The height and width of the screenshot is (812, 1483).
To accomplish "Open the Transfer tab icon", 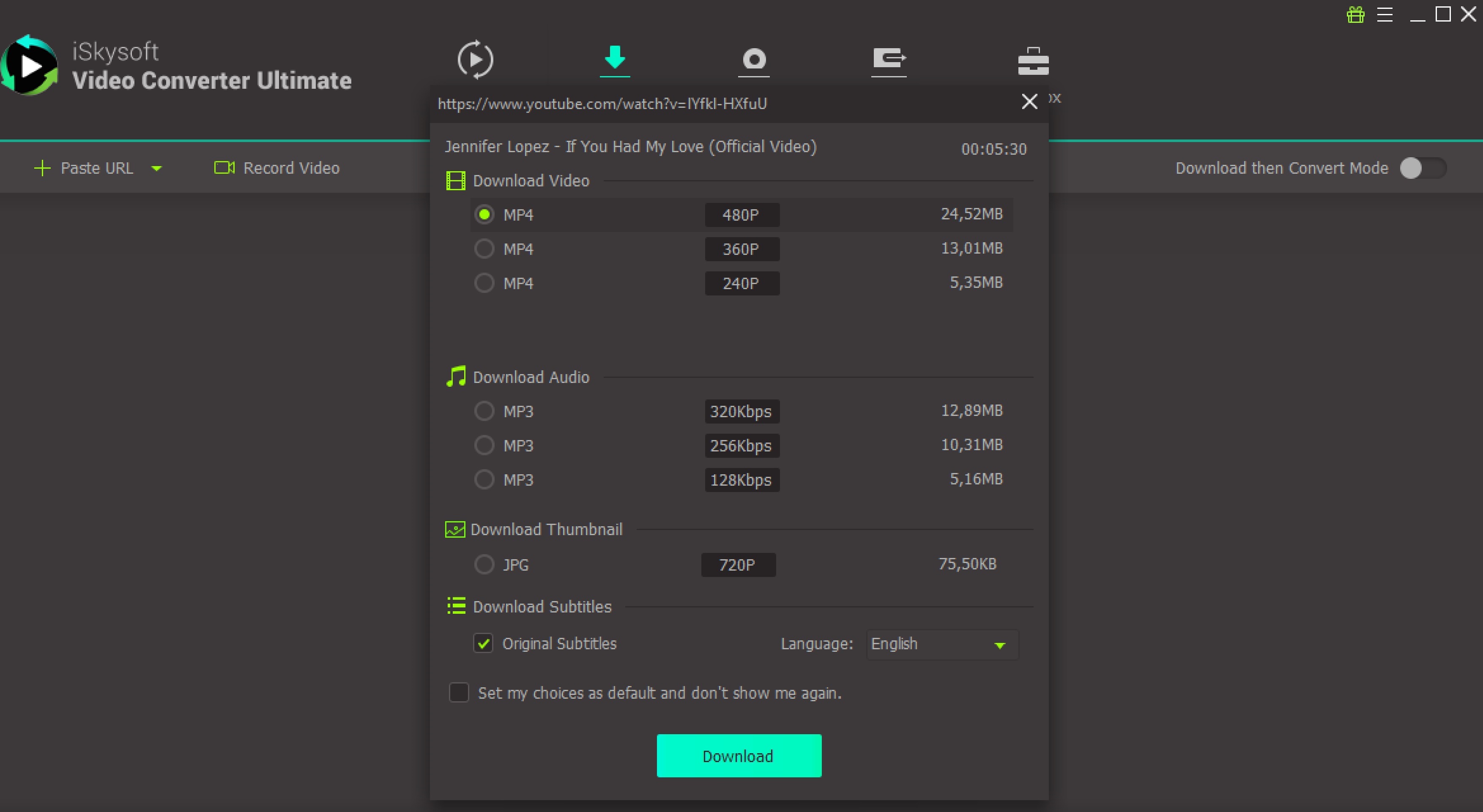I will pos(889,62).
